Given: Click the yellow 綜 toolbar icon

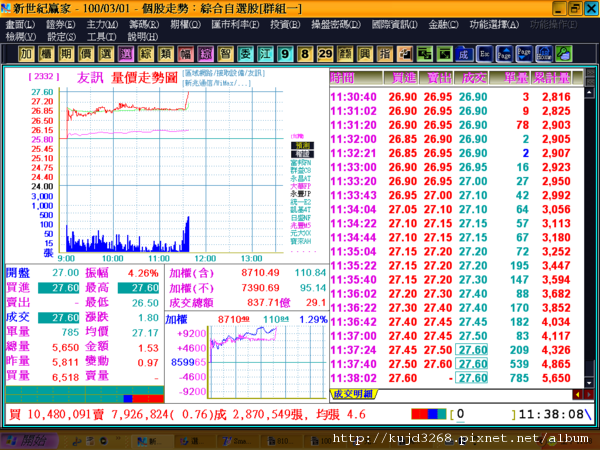Looking at the screenshot, I should click(x=145, y=54).
